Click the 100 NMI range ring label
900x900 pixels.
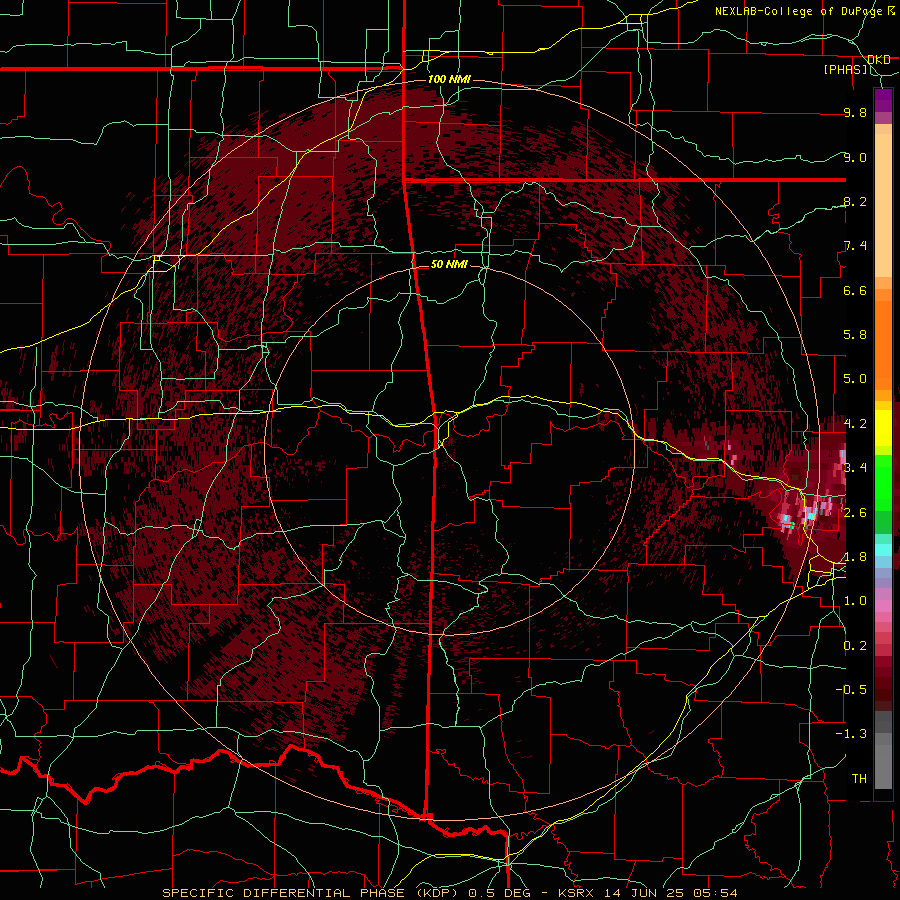click(449, 79)
